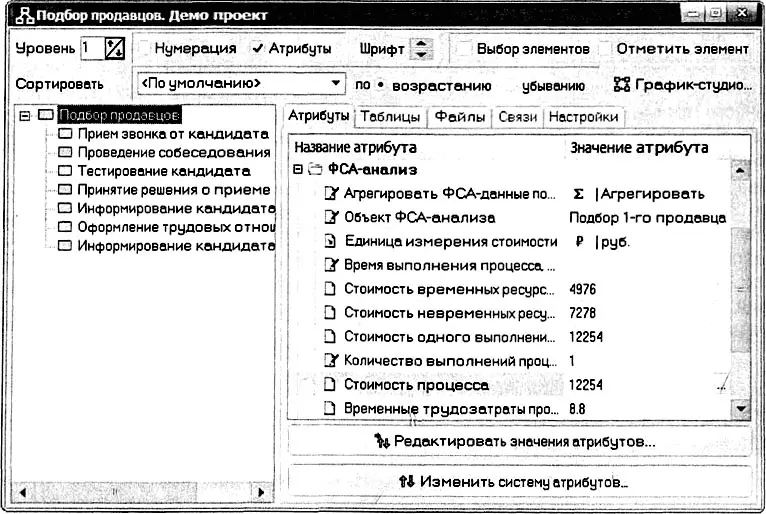
Task: Click the level sort icon next to Уровень field
Action: pyautogui.click(x=115, y=49)
